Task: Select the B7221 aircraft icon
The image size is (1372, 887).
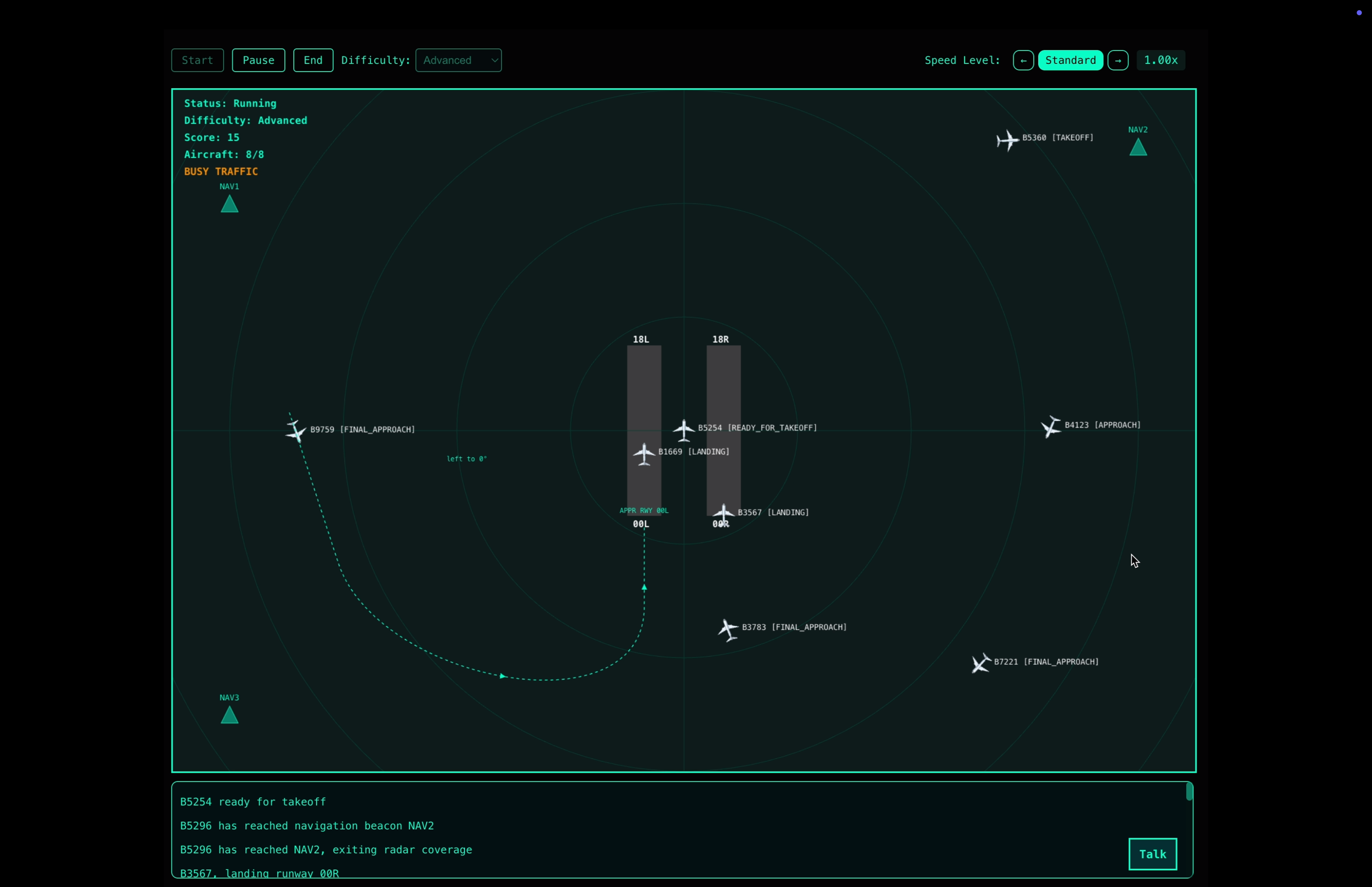Action: tap(981, 663)
